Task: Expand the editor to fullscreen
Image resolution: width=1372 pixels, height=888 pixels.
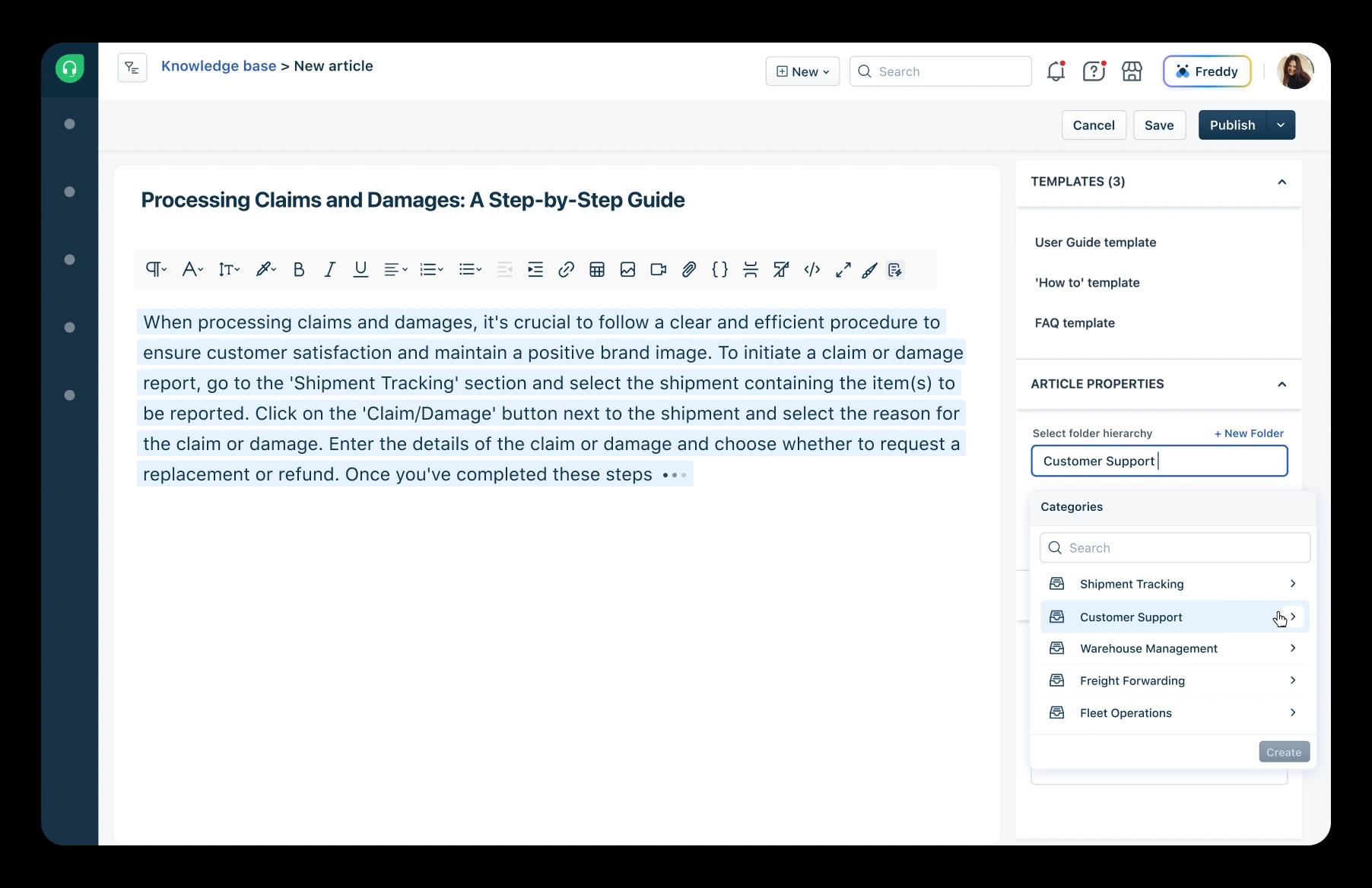Action: point(843,269)
